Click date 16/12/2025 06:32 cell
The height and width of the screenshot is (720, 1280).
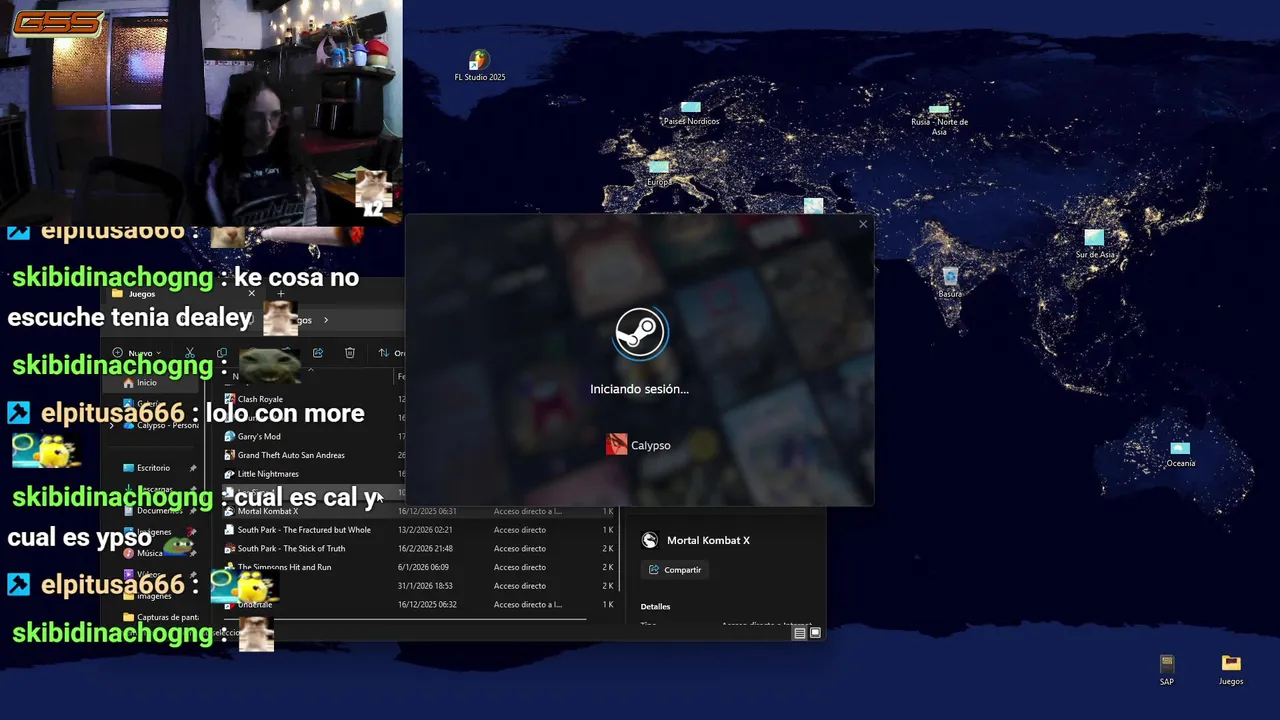click(427, 605)
